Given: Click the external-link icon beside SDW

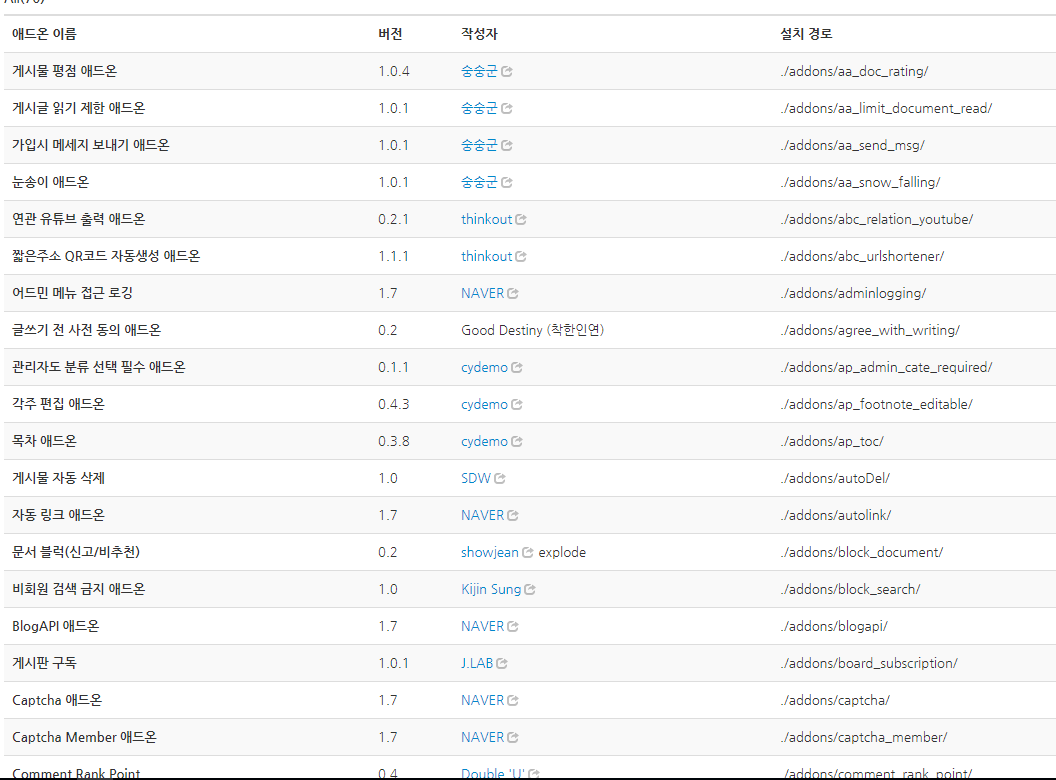Looking at the screenshot, I should point(500,479).
